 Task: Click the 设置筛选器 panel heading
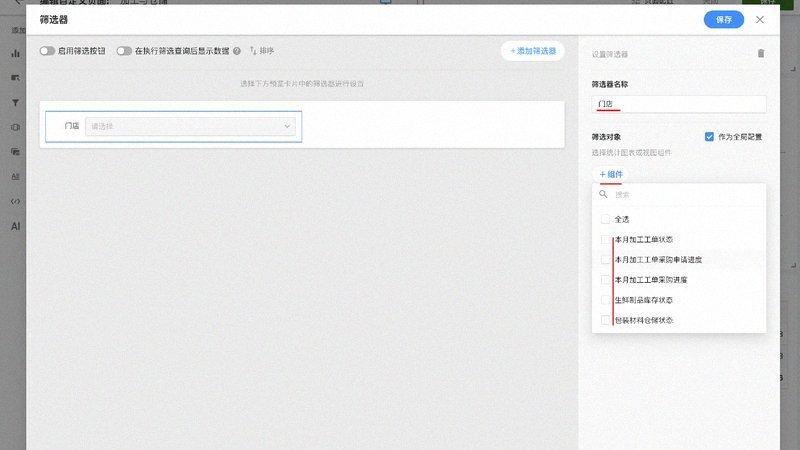point(610,54)
